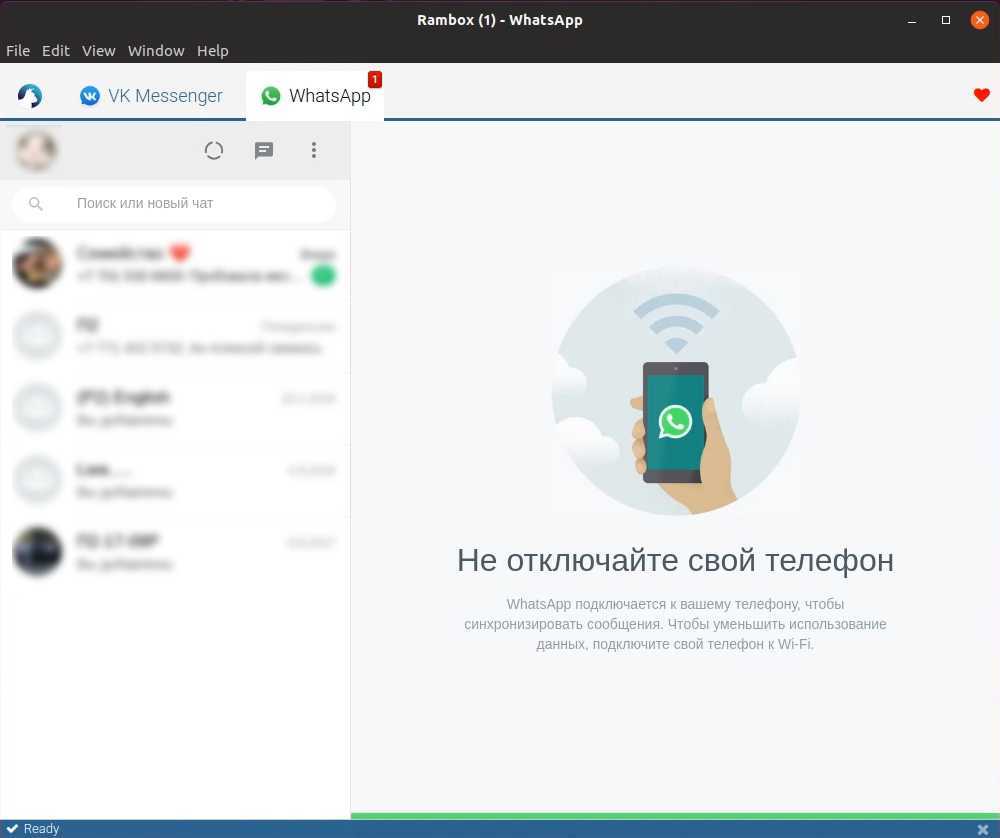The height and width of the screenshot is (838, 1000).
Task: Open the fourth chat in the list
Action: tap(175, 480)
